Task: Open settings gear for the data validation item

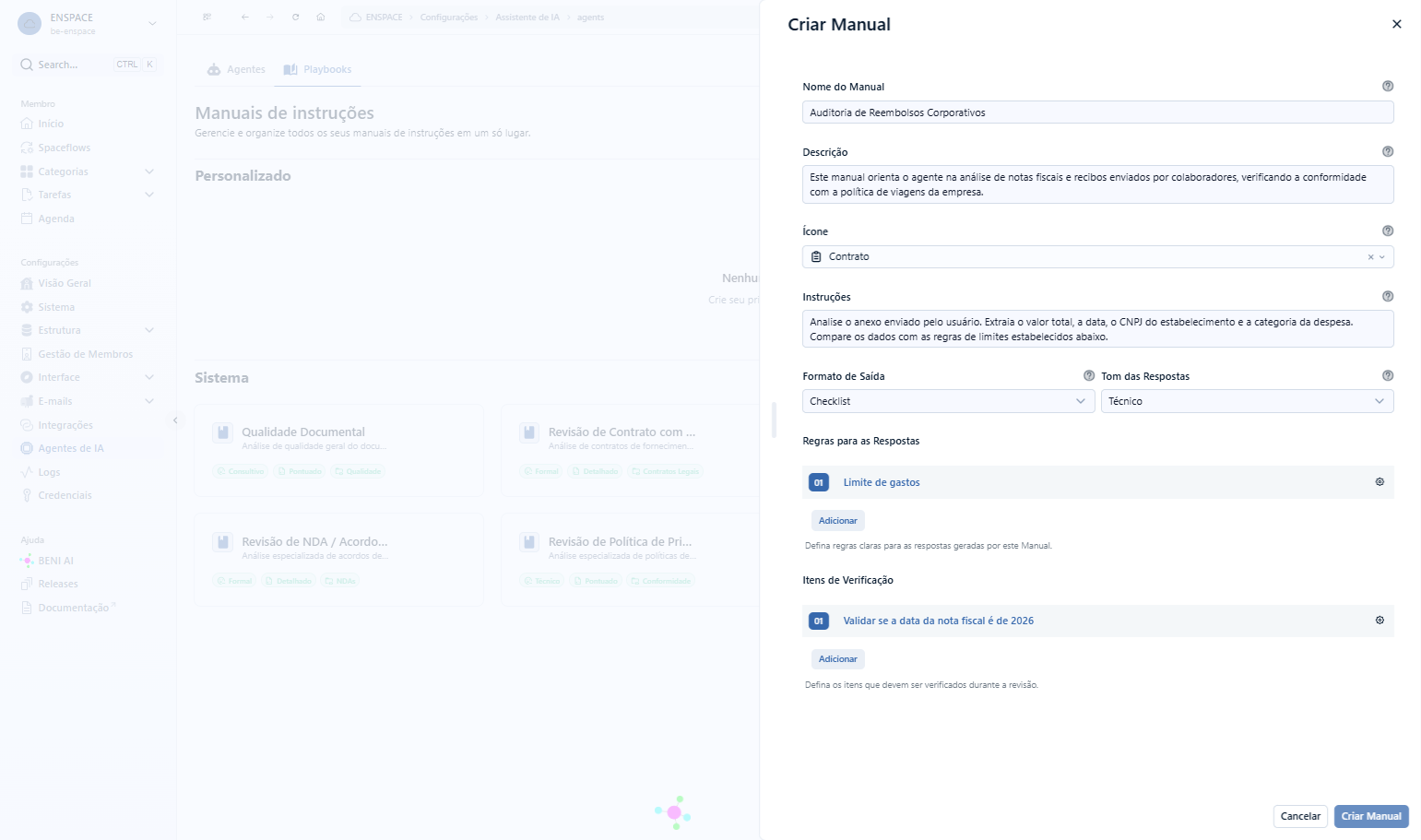Action: tap(1380, 621)
